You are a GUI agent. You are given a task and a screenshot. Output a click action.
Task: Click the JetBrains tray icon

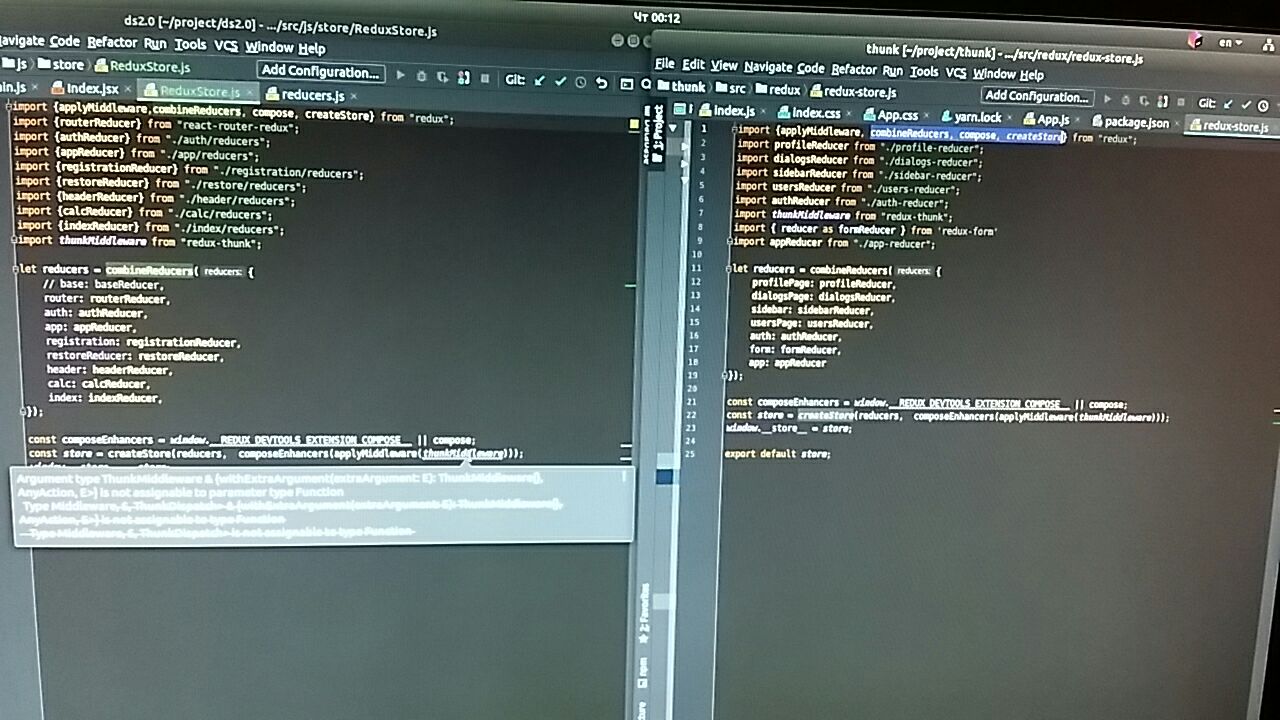coord(1196,41)
